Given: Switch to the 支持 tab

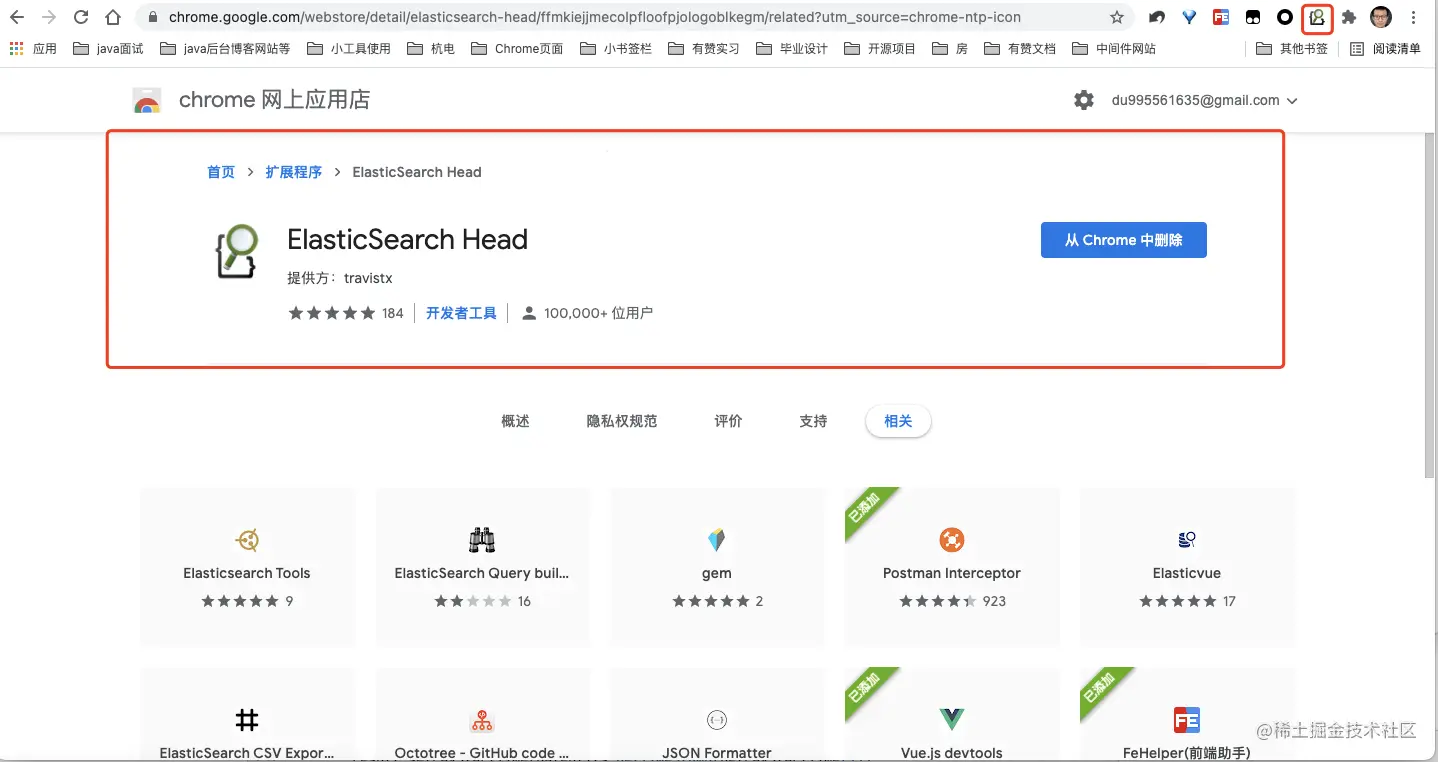Looking at the screenshot, I should coord(813,421).
